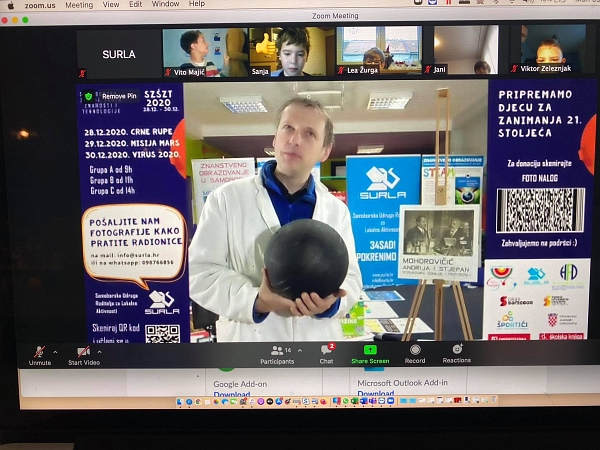Viewport: 600px width, 450px height.
Task: Open the Zoom icon in the Dock
Action: [390, 401]
